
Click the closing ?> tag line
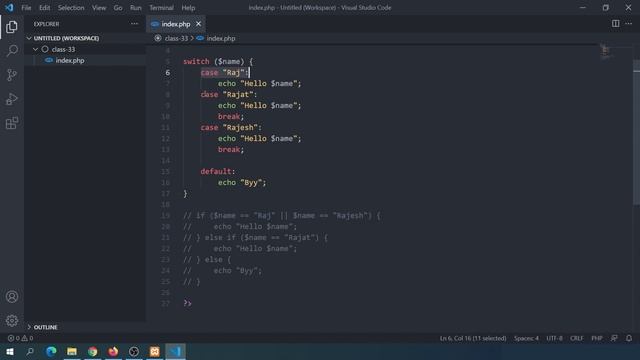[187, 303]
